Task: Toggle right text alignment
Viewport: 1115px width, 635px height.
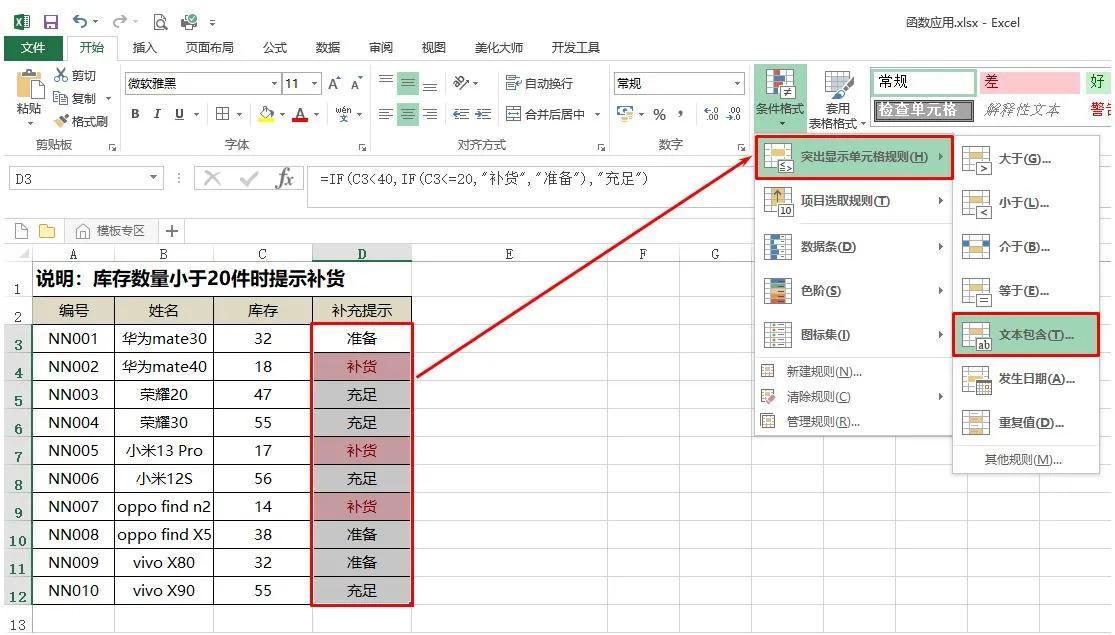Action: click(x=430, y=114)
